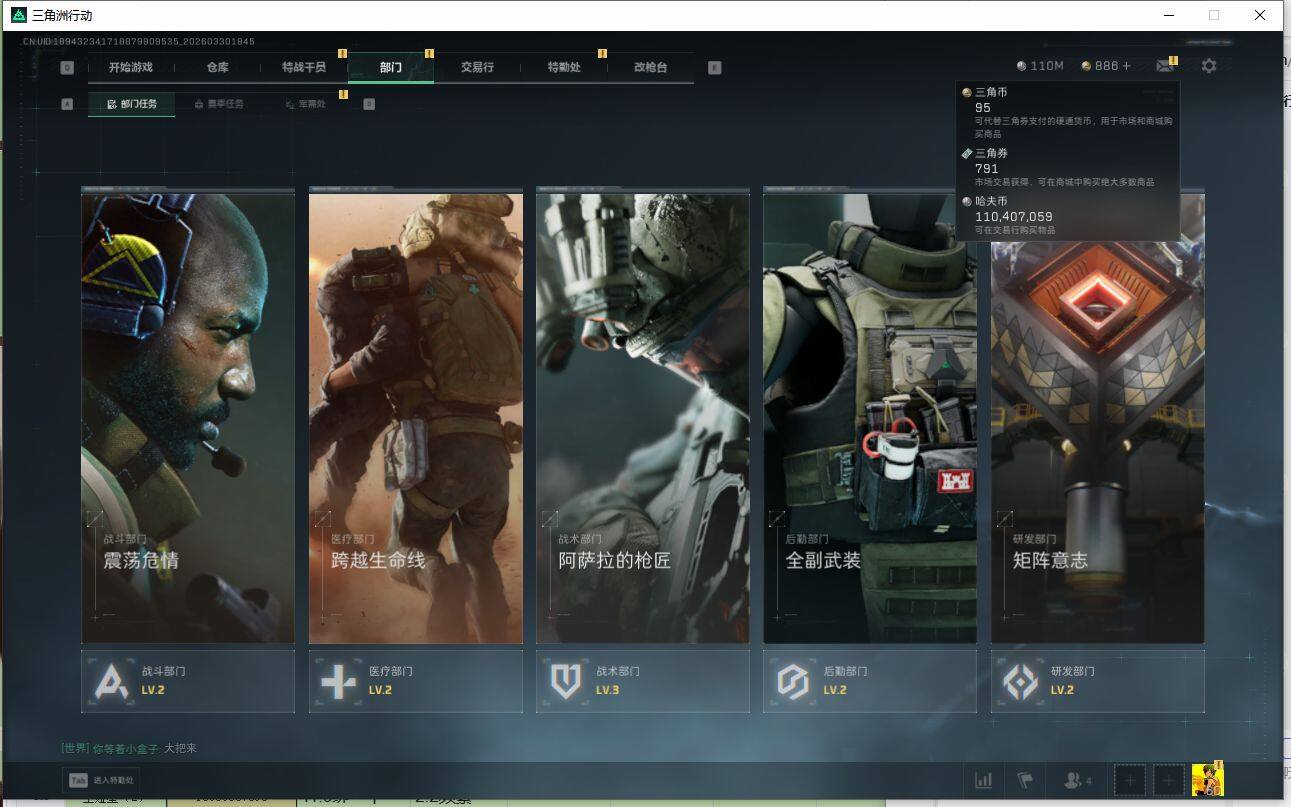The height and width of the screenshot is (807, 1291).
Task: Go to the 特战干员 tab
Action: tap(304, 67)
